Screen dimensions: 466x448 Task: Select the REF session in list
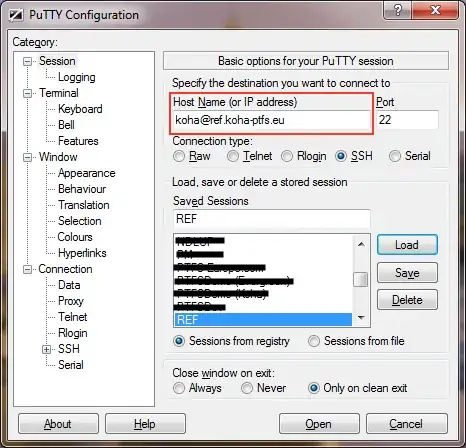tap(263, 320)
